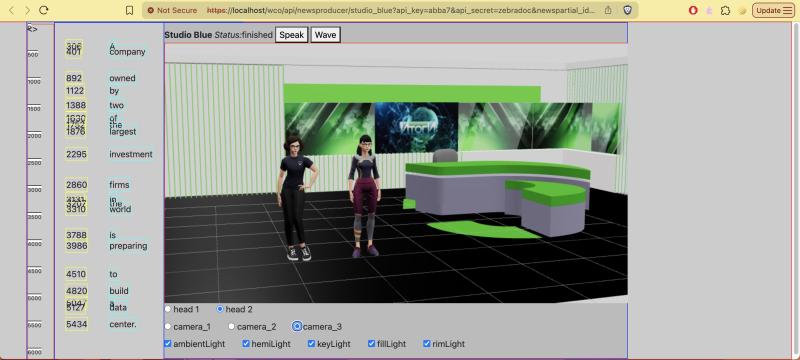Screen dimensions: 800x360
Task: Click the 3000 ruler mark
Action: pyautogui.click(x=34, y=190)
